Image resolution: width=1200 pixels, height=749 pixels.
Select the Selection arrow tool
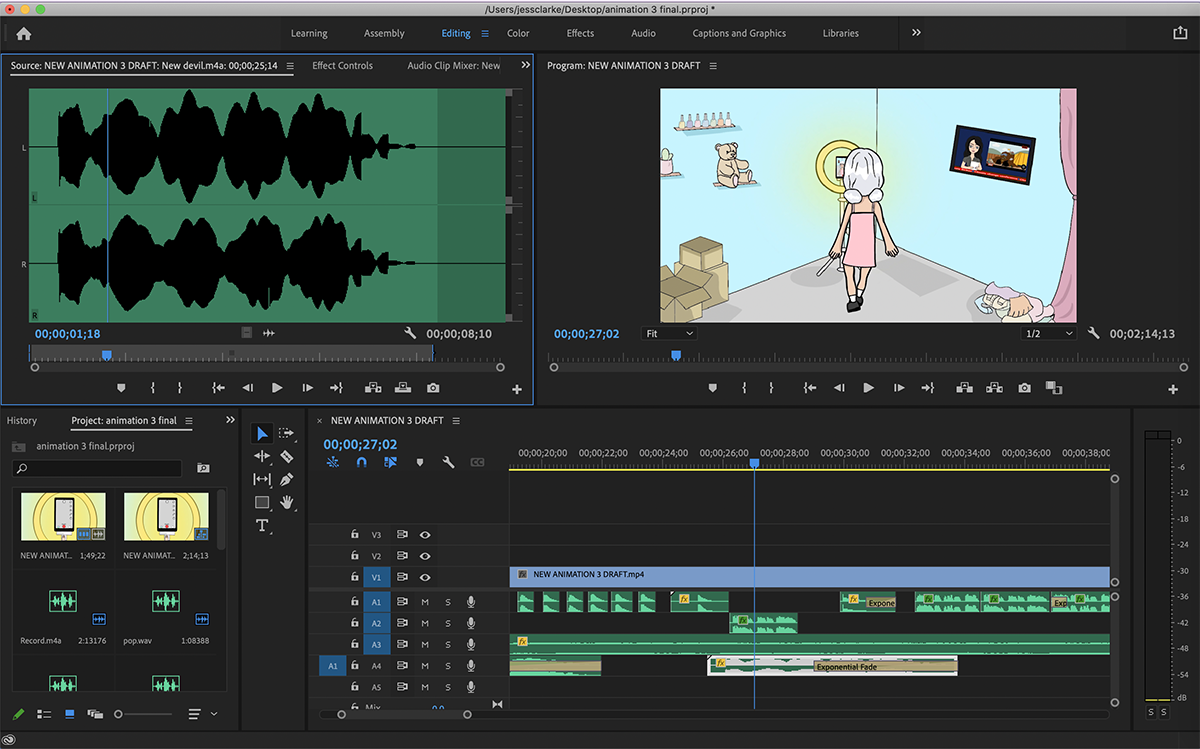[262, 433]
